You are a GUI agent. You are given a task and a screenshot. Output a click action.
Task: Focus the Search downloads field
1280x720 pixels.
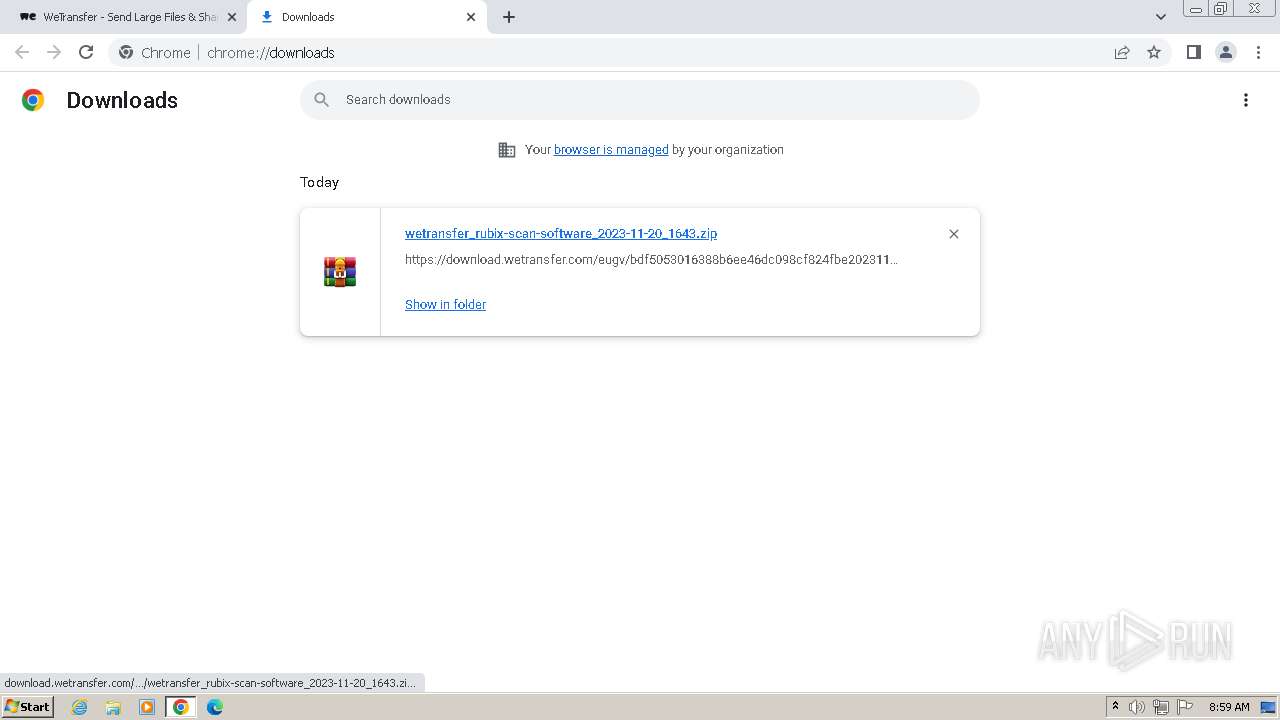(640, 100)
